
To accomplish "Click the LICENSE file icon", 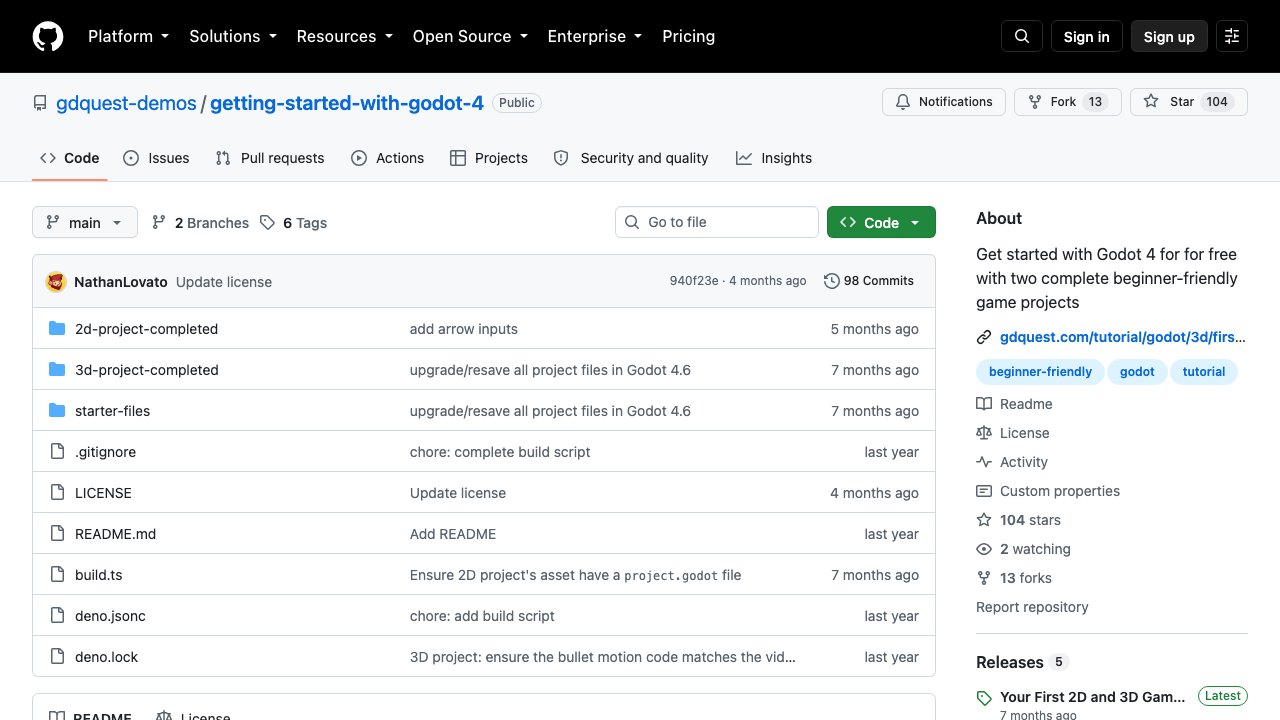I will click(57, 493).
